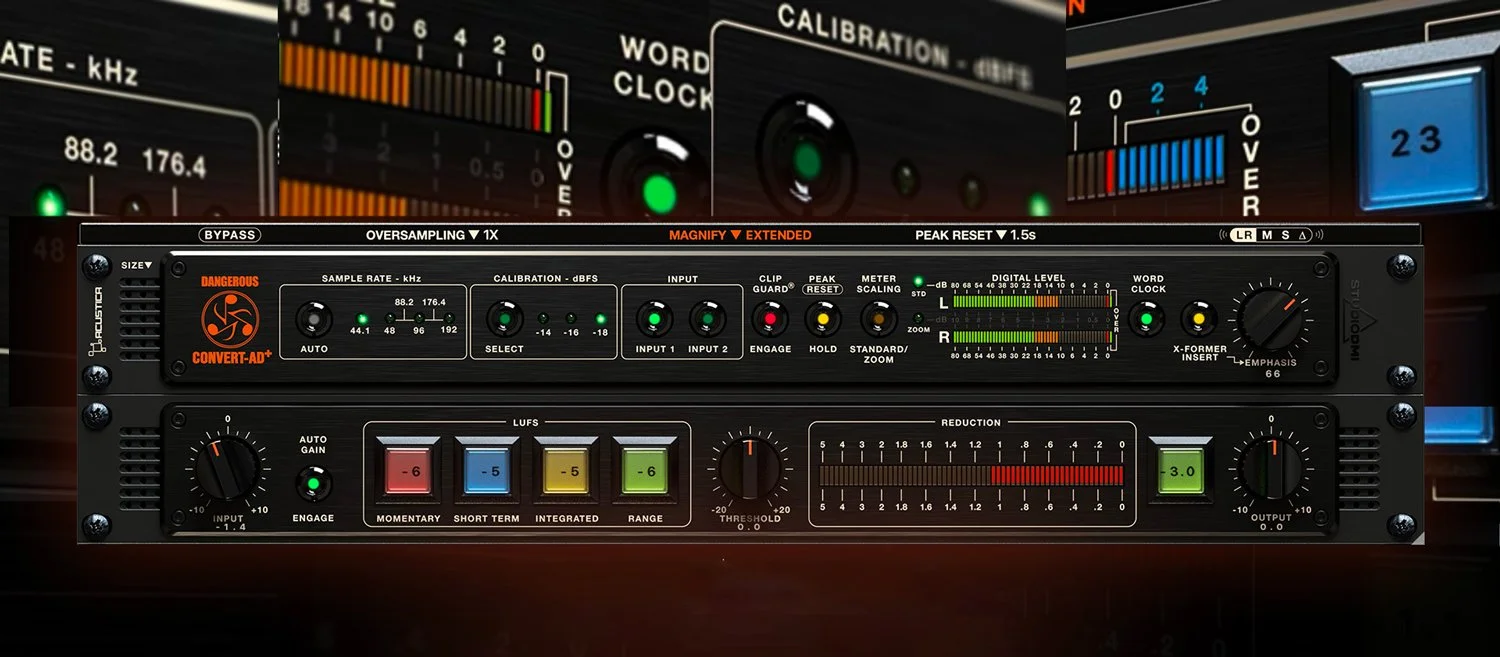The height and width of the screenshot is (657, 1500).
Task: Toggle the sample rate AUTO button
Action: [x=314, y=320]
